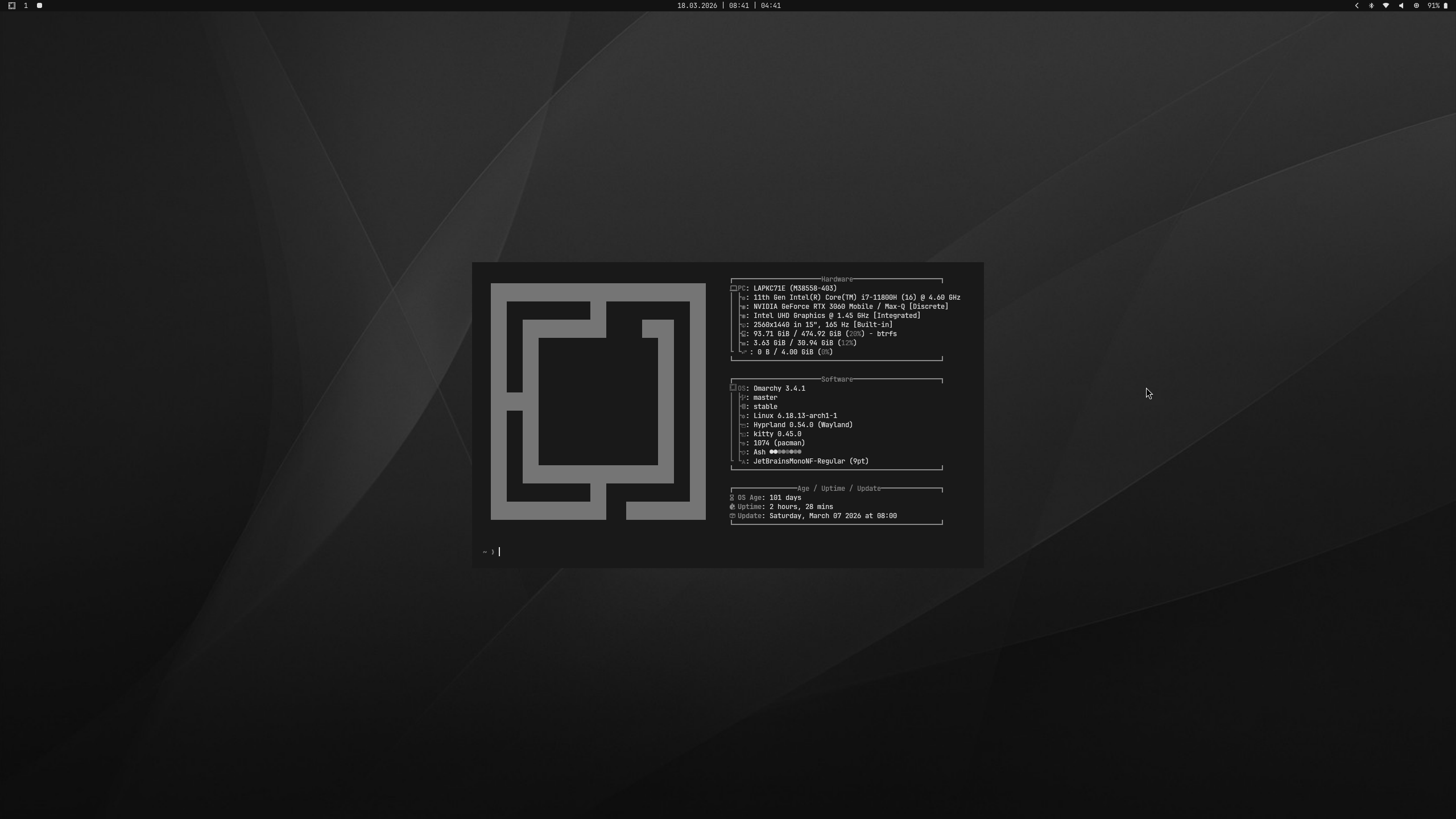
Task: Click the date 18.03.2026 in the clock
Action: (x=697, y=6)
